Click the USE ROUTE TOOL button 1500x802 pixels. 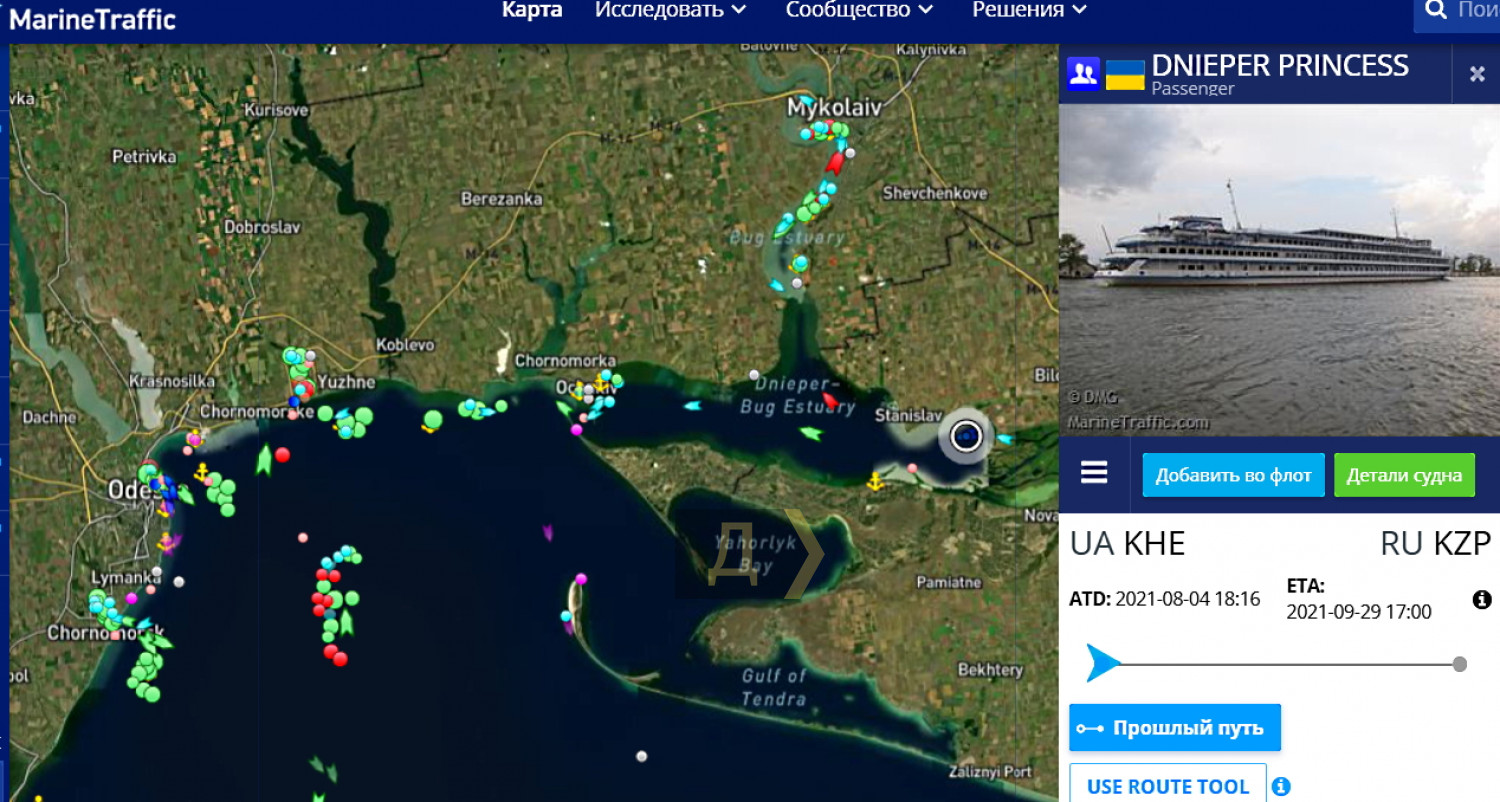1167,786
